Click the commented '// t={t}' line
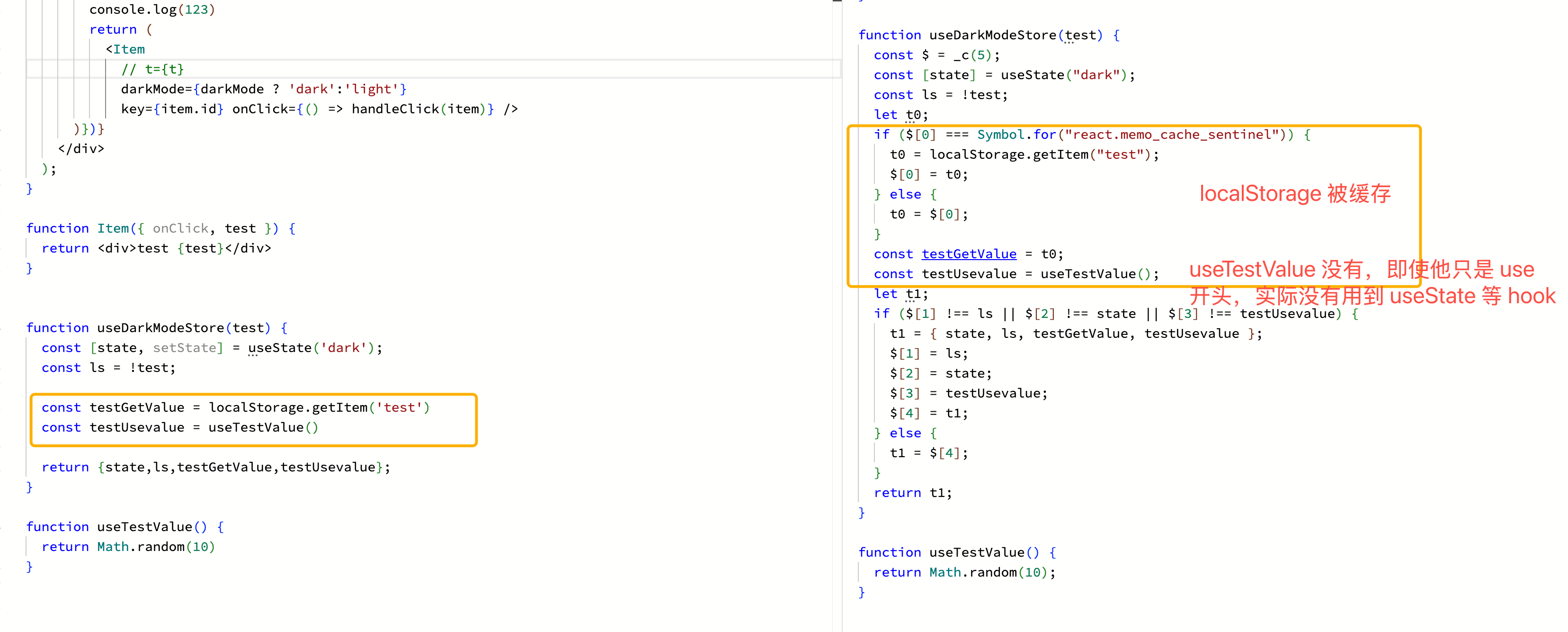The image size is (1568, 632). pos(152,70)
